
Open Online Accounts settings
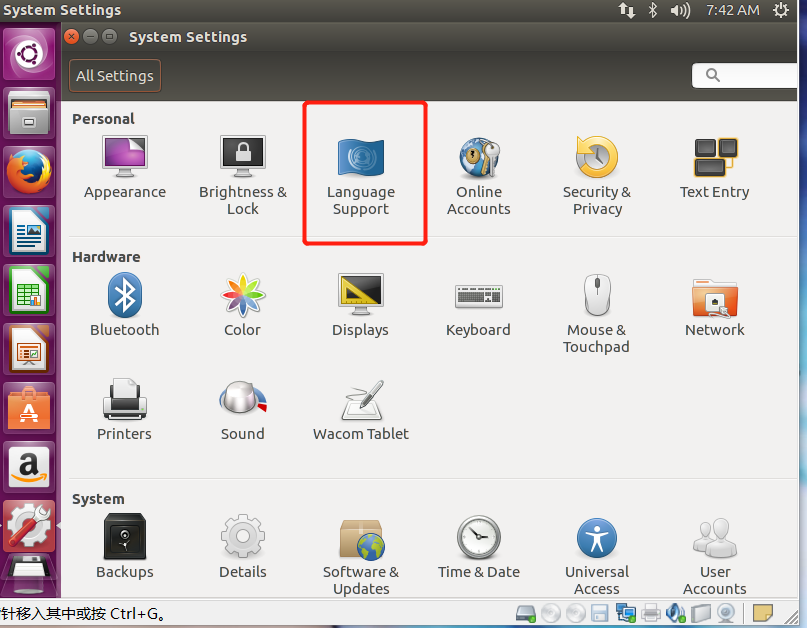pos(479,177)
